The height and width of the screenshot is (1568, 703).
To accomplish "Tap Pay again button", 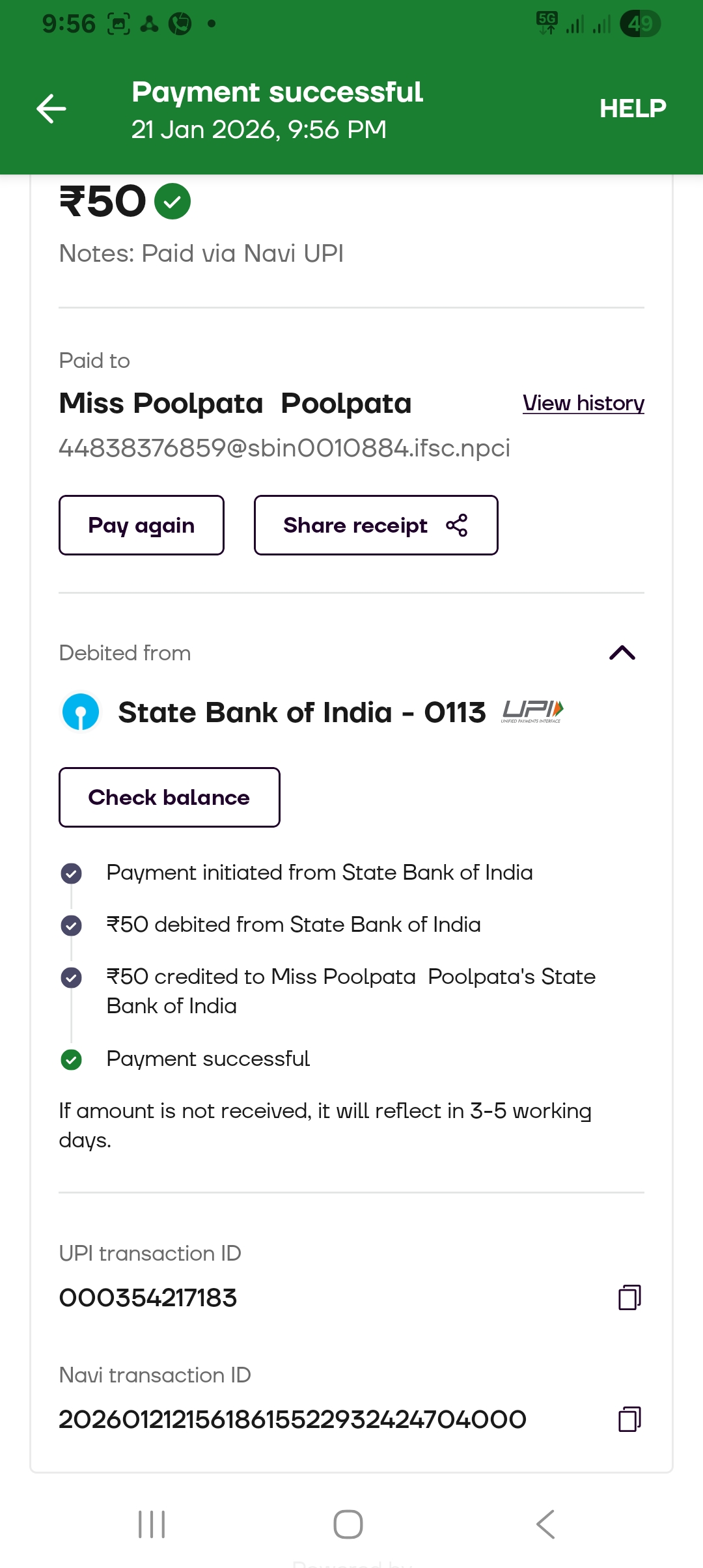I will coord(141,525).
